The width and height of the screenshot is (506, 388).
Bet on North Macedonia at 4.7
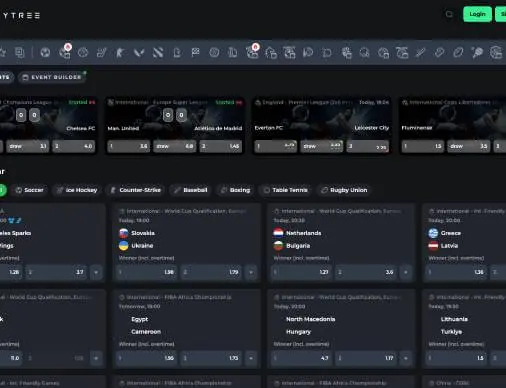pyautogui.click(x=302, y=358)
